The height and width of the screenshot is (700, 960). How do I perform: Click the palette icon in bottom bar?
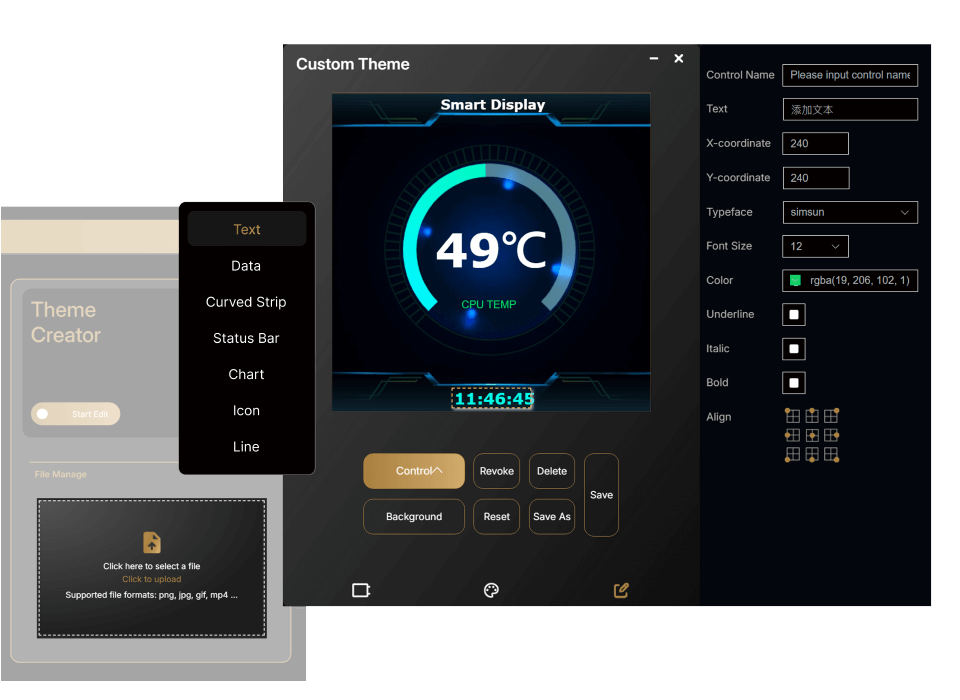[x=491, y=590]
